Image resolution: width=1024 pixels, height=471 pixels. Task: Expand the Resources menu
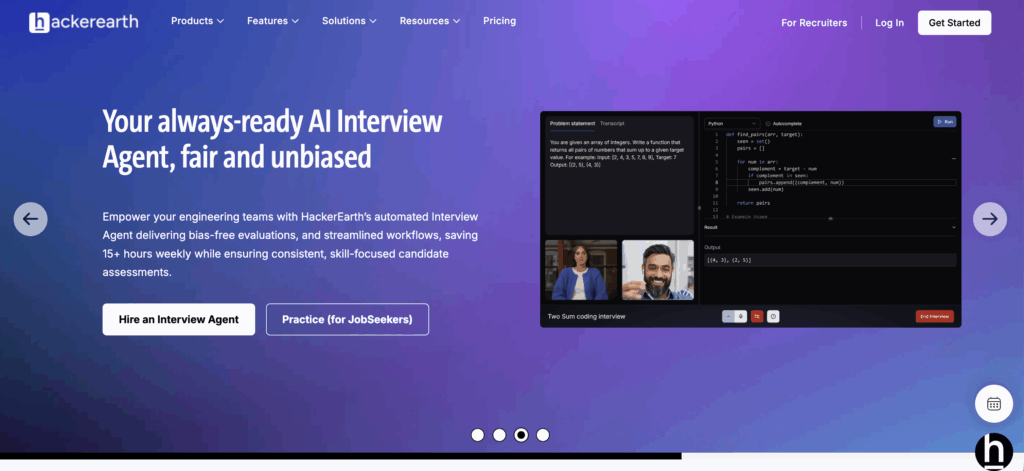click(430, 21)
